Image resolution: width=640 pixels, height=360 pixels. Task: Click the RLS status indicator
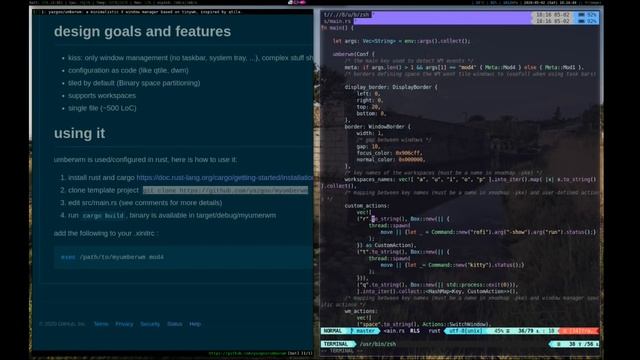415,331
